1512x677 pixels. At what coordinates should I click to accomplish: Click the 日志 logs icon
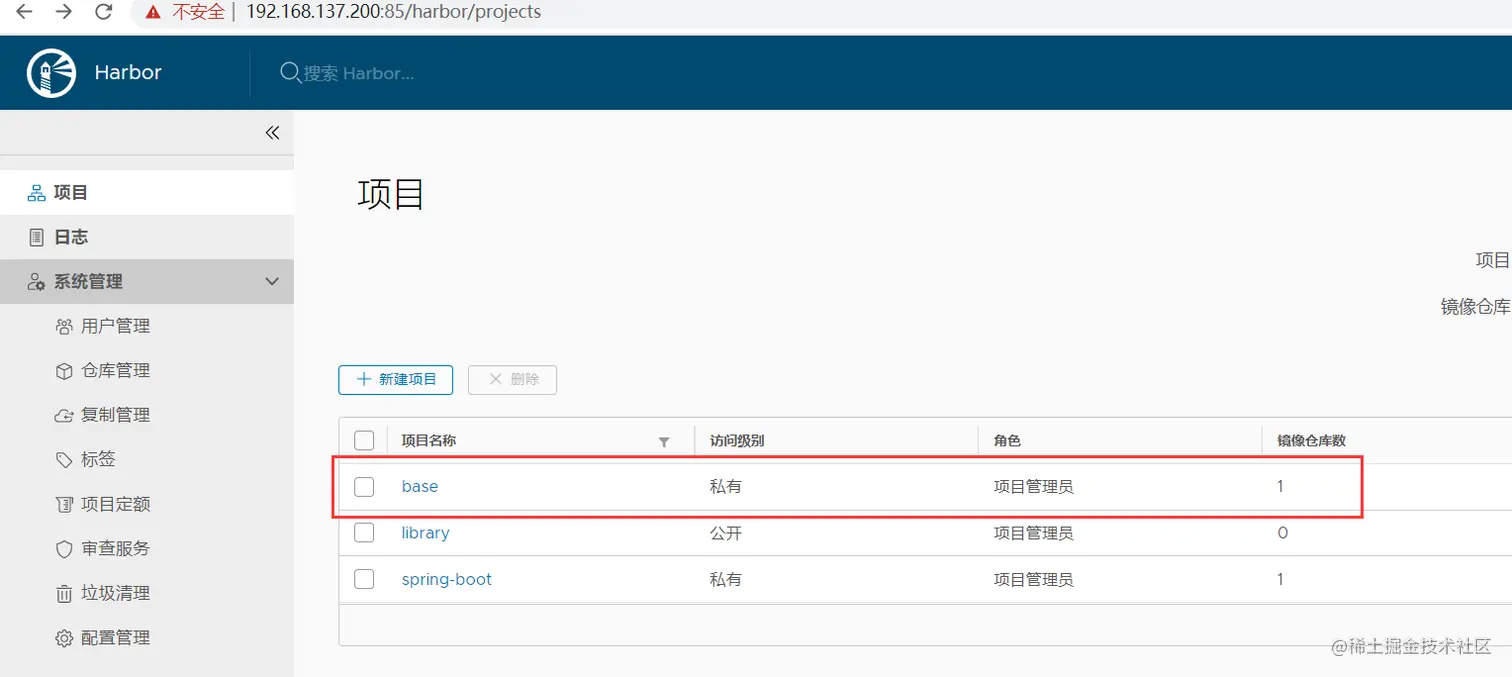tap(36, 237)
